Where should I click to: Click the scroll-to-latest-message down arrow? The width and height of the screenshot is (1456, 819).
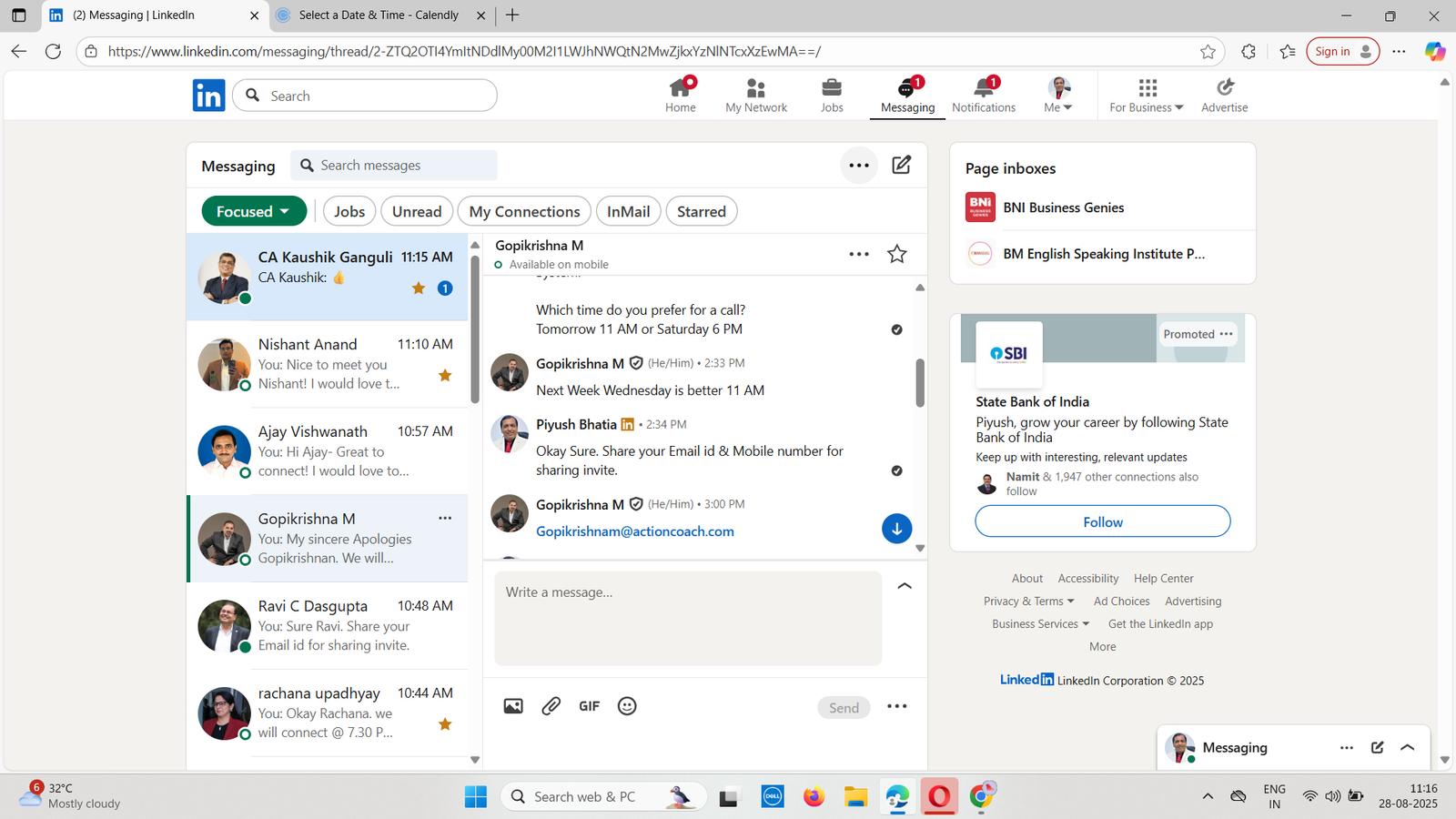[x=896, y=529]
